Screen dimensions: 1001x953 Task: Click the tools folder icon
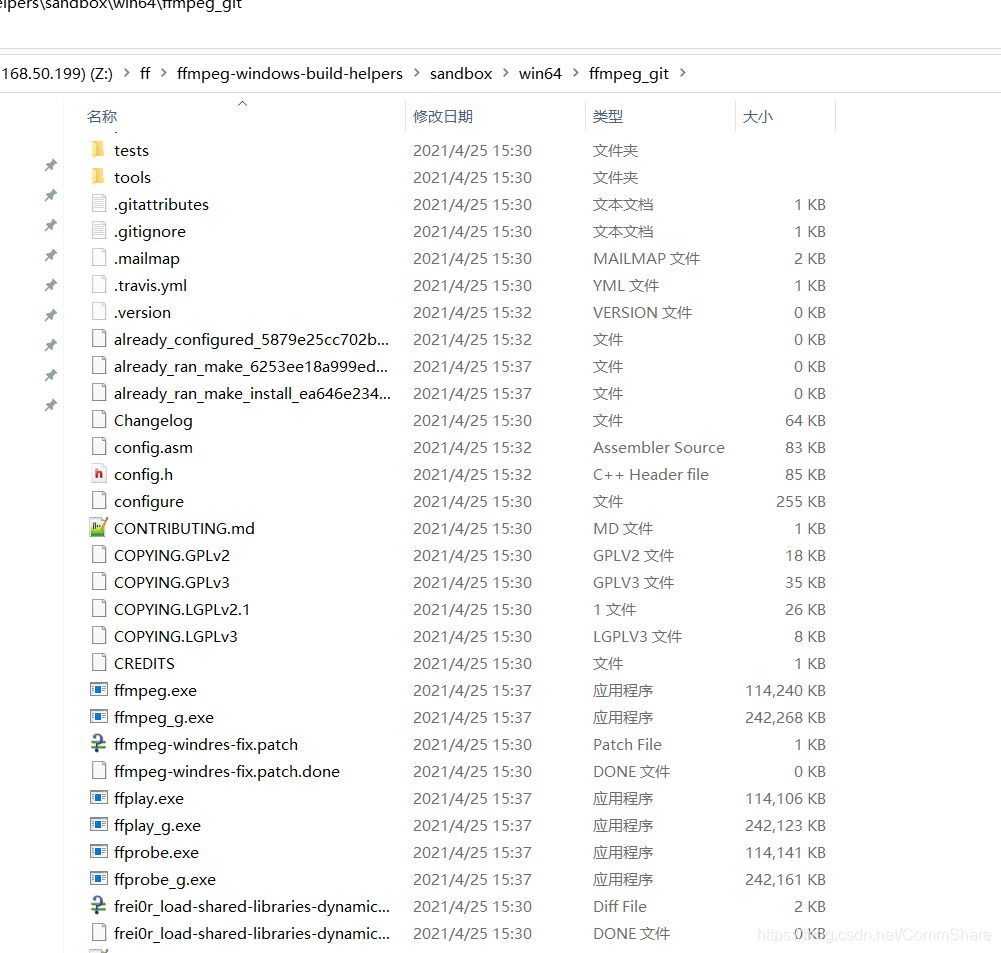98,176
